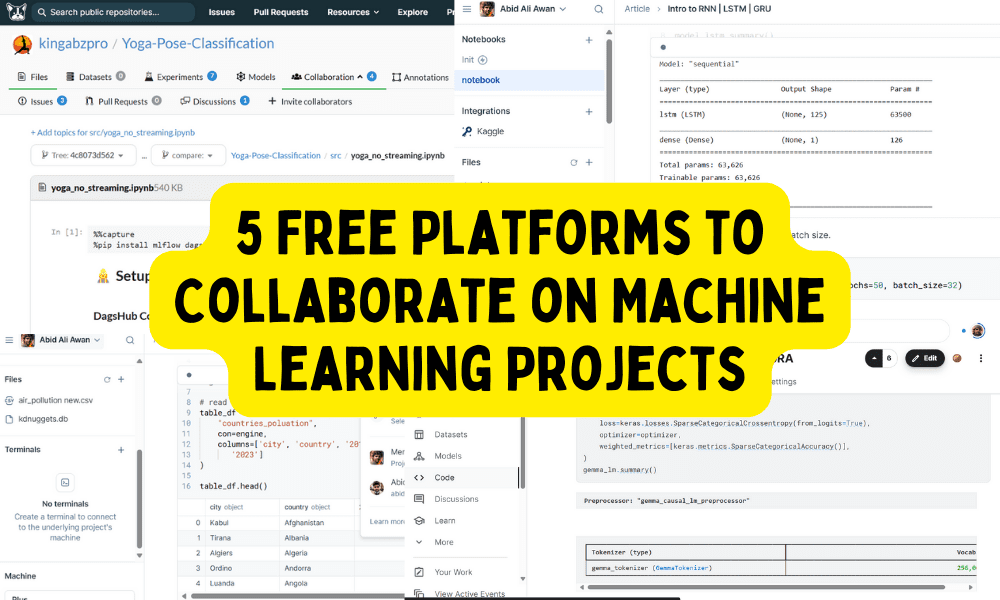Open the Resources dropdown in top navigation
The height and width of the screenshot is (600, 1000).
(x=354, y=13)
